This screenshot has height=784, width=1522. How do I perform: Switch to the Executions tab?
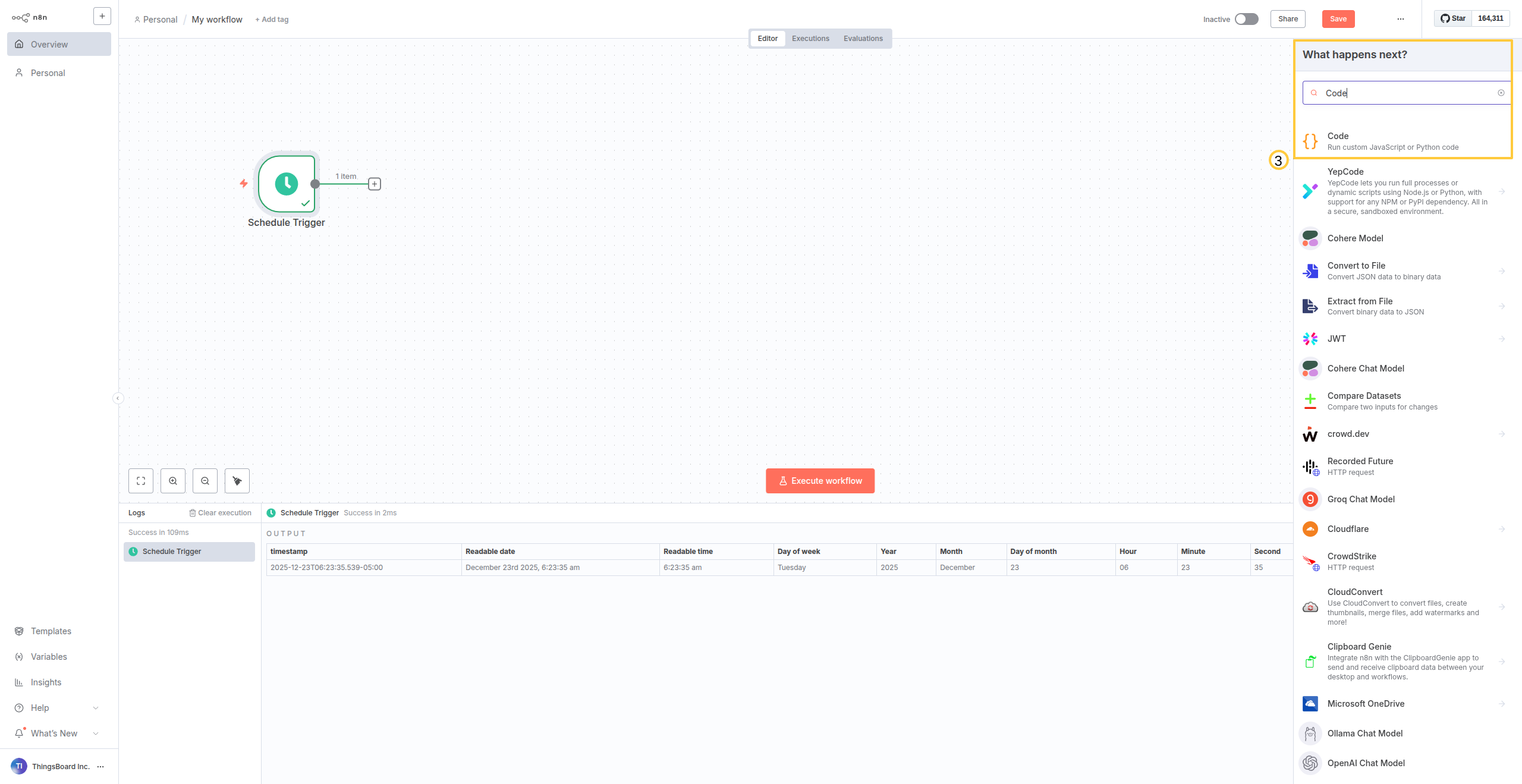pos(810,39)
